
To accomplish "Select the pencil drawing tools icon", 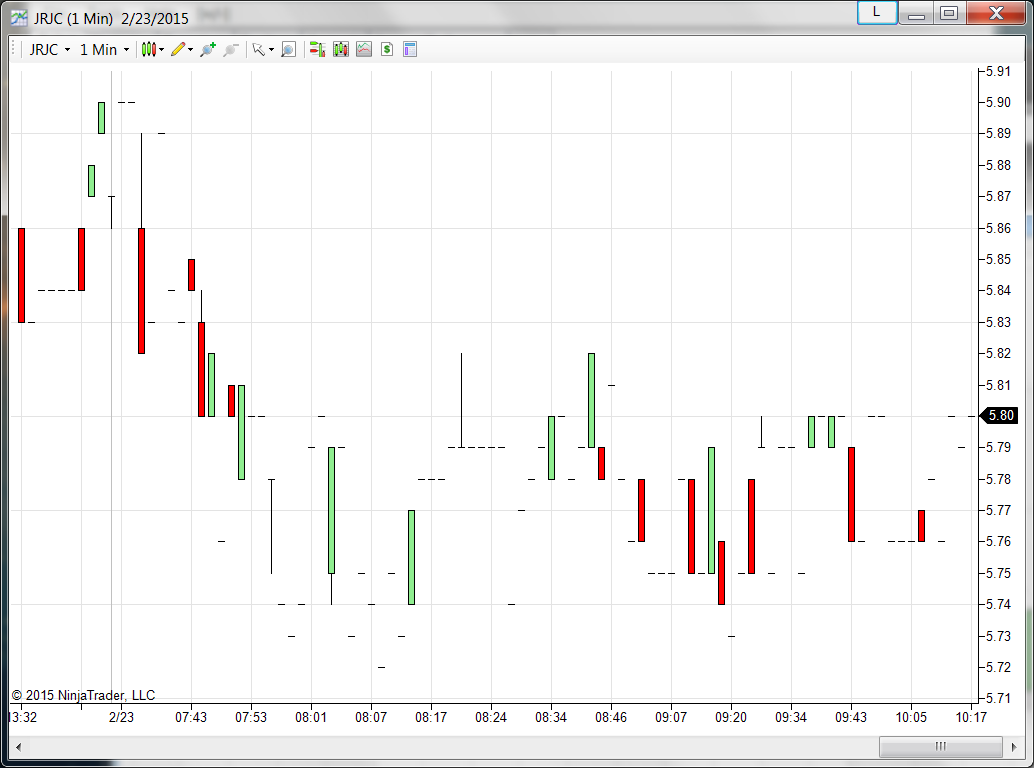I will coord(177,49).
